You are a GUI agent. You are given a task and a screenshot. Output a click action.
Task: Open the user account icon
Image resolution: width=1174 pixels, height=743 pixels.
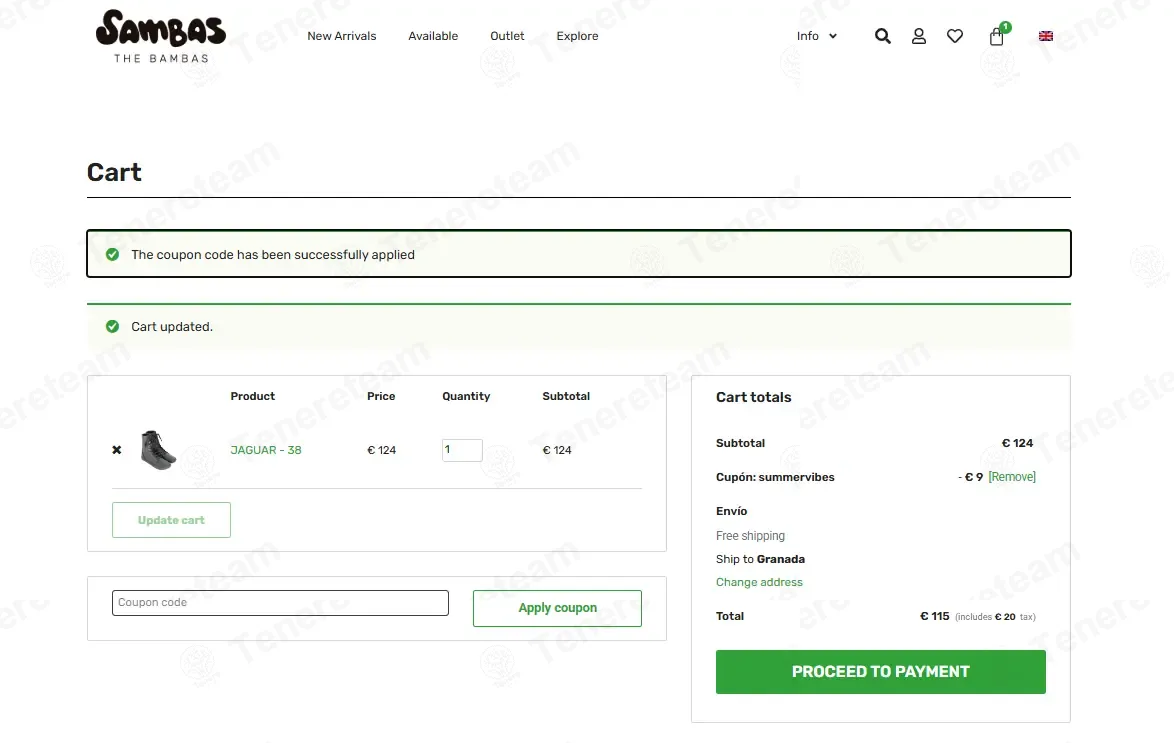point(919,36)
